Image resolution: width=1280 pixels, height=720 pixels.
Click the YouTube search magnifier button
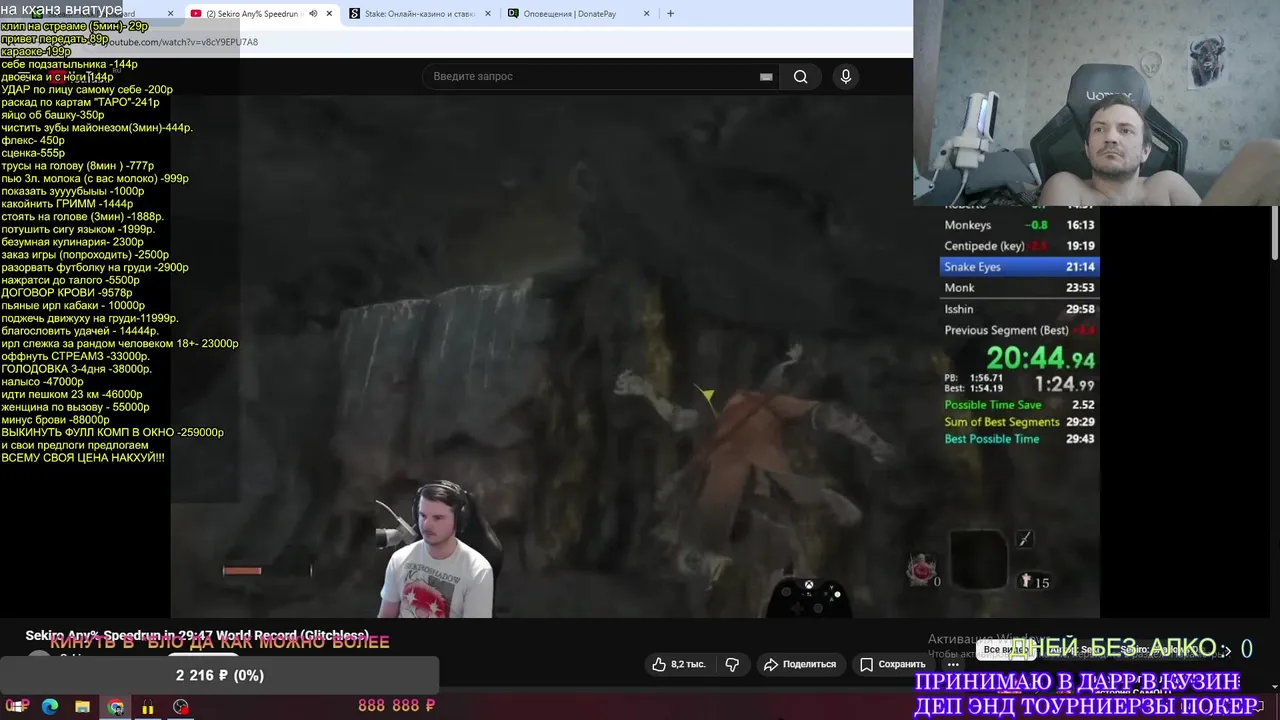coord(800,76)
